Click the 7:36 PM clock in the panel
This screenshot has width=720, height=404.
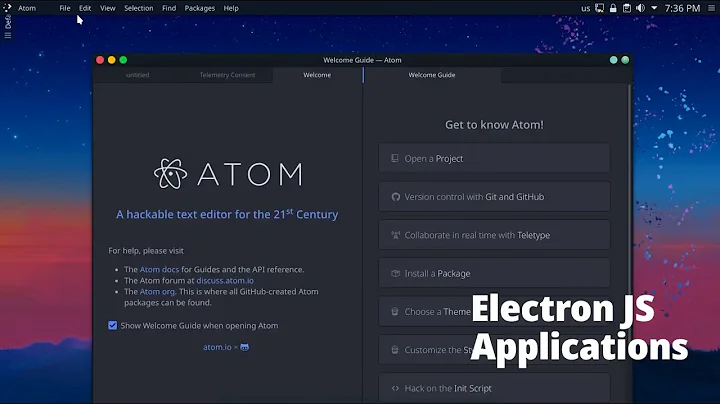coord(682,8)
